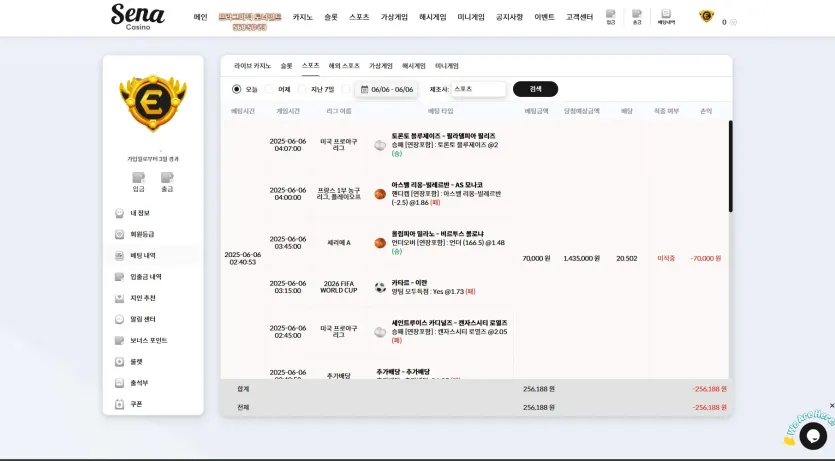Screen dimensions: 835x461
Task: Switch to the 해외 스포츠 tab
Action: pos(344,66)
